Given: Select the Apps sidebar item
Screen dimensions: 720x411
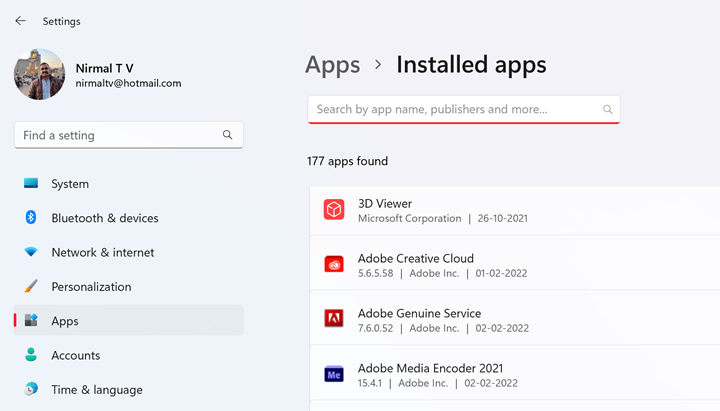Looking at the screenshot, I should (129, 320).
